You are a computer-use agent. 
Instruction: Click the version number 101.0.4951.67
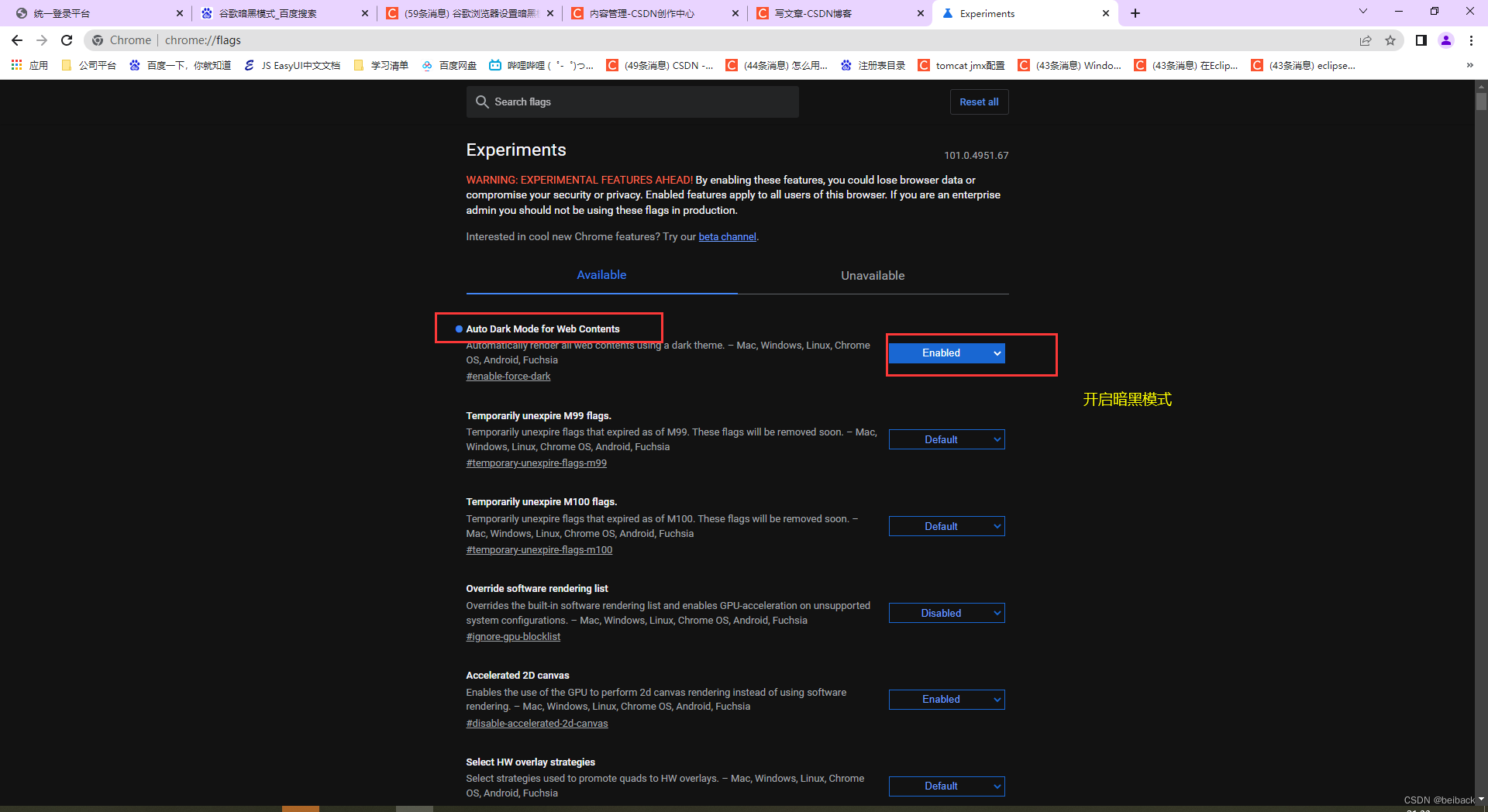(976, 156)
